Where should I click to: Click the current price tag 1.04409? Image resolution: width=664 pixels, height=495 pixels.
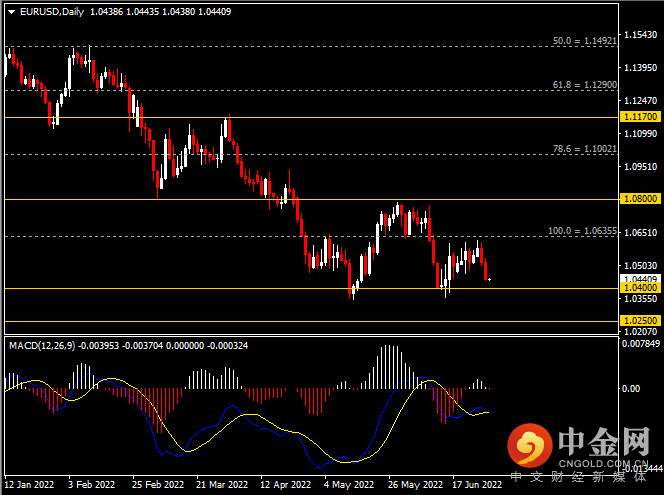tap(640, 279)
